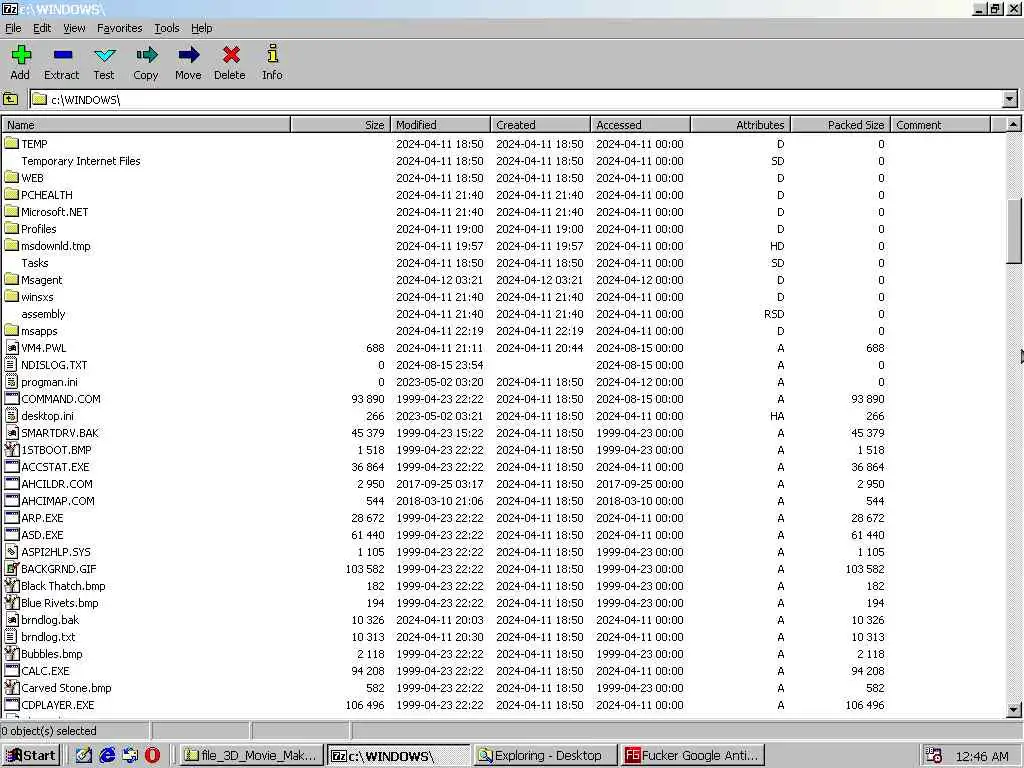Click the ASPI2HLP.SYS file icon
This screenshot has width=1024, height=768.
[11, 551]
